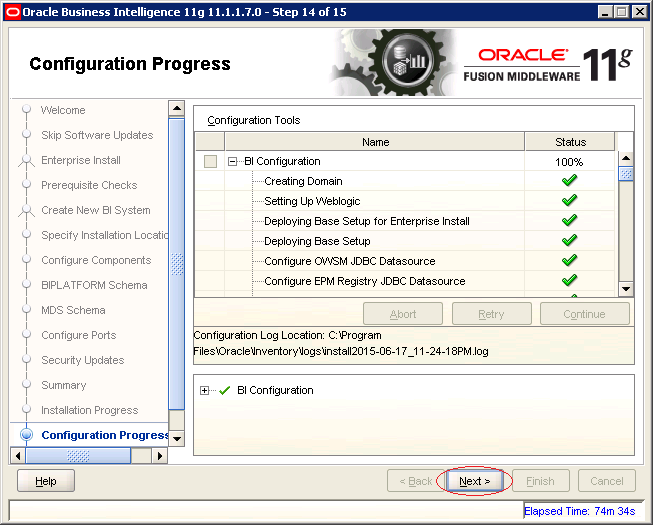The image size is (653, 525).
Task: Select Skip Software Updates step
Action: point(97,135)
